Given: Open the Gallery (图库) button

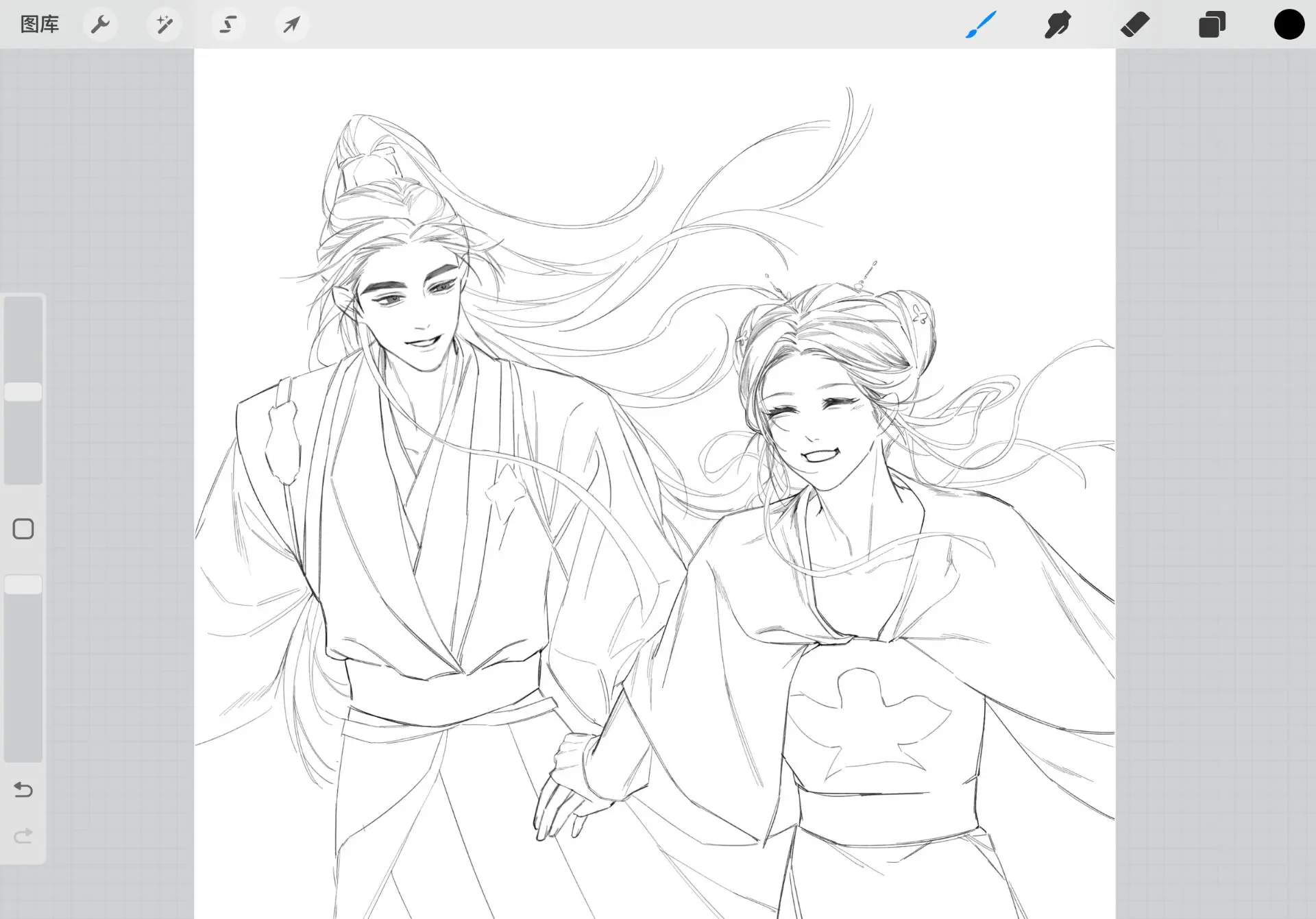Looking at the screenshot, I should pyautogui.click(x=40, y=25).
